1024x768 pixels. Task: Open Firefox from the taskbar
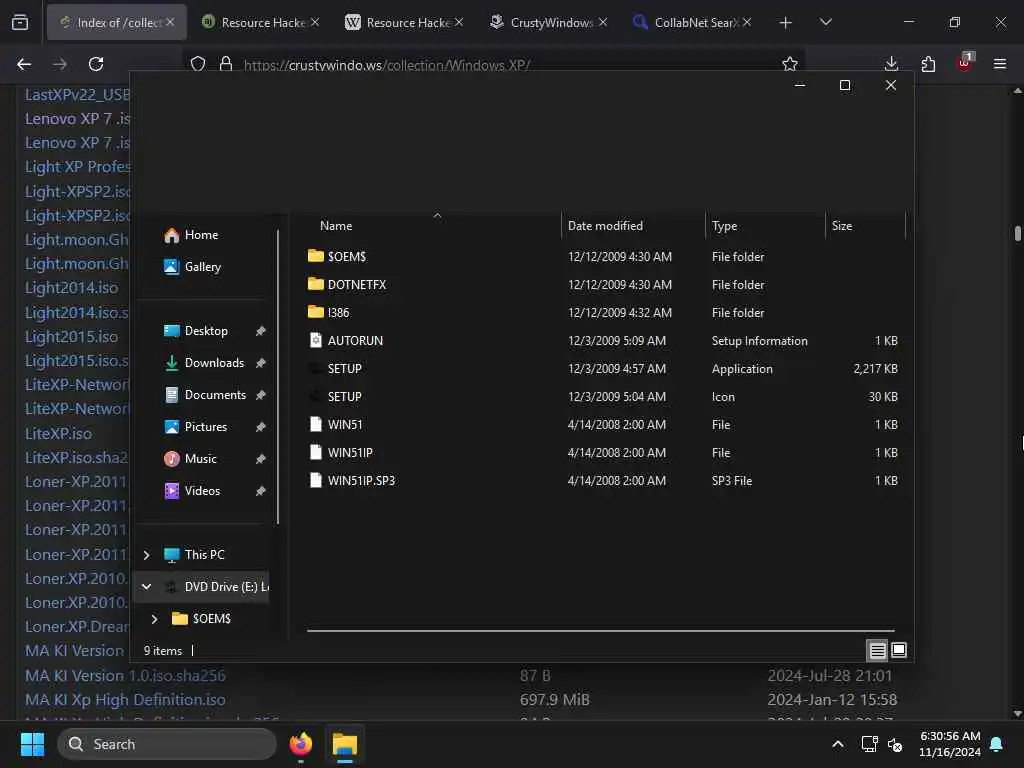tap(301, 744)
